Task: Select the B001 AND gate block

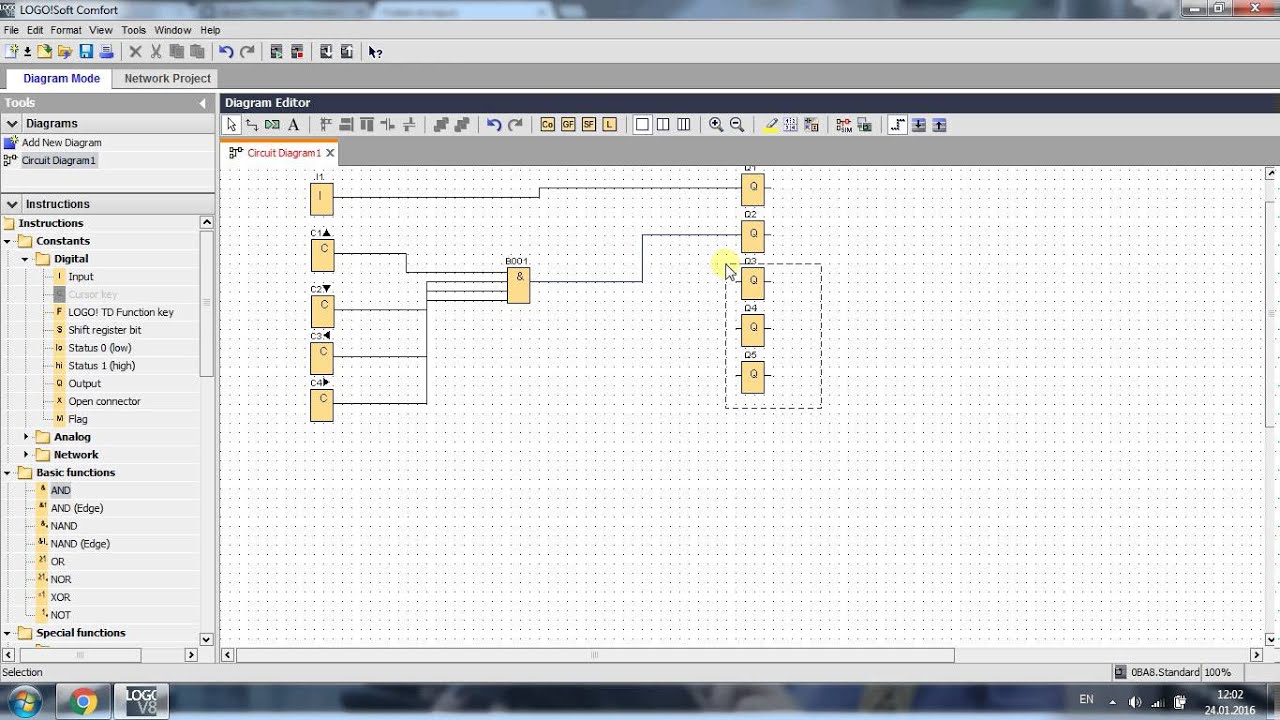Action: click(x=518, y=285)
